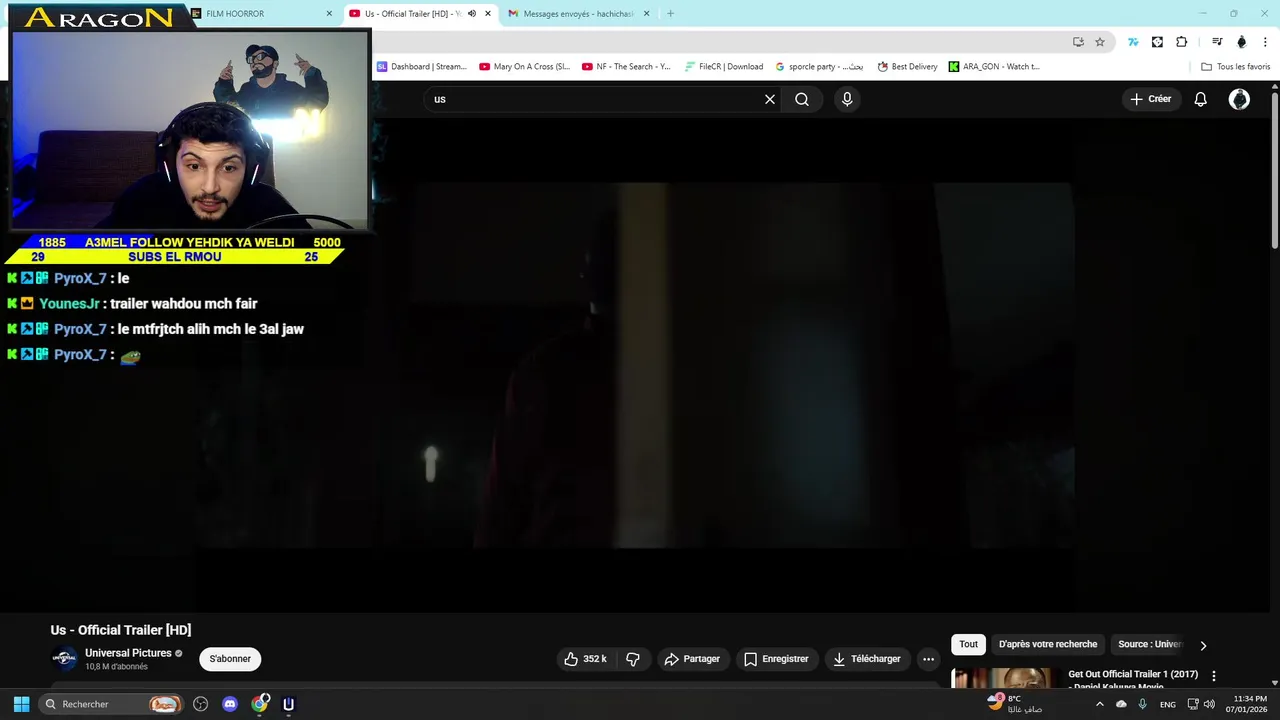
Task: Open the weather widget in taskbar
Action: 1016,704
